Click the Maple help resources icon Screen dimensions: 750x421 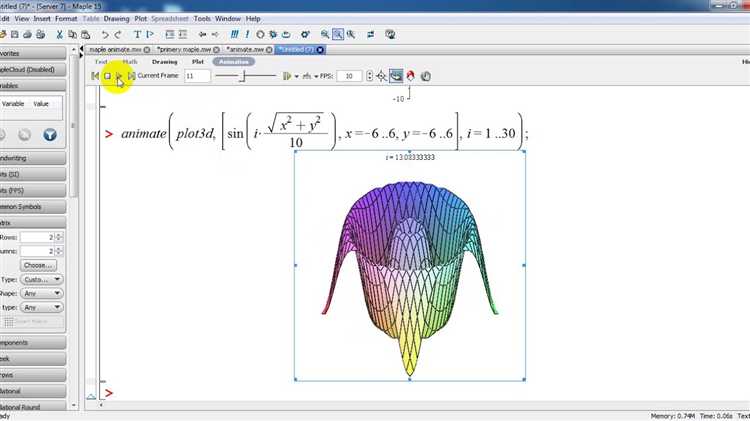click(390, 34)
